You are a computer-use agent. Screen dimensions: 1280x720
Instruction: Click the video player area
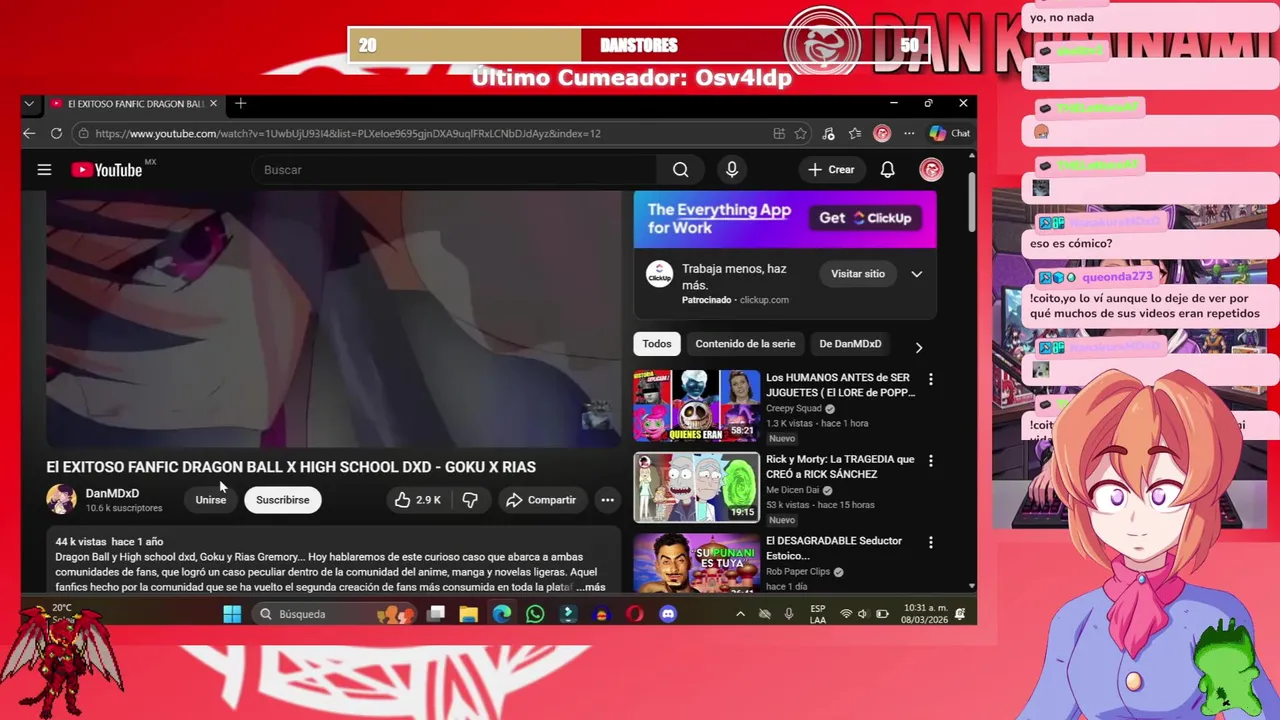(334, 318)
